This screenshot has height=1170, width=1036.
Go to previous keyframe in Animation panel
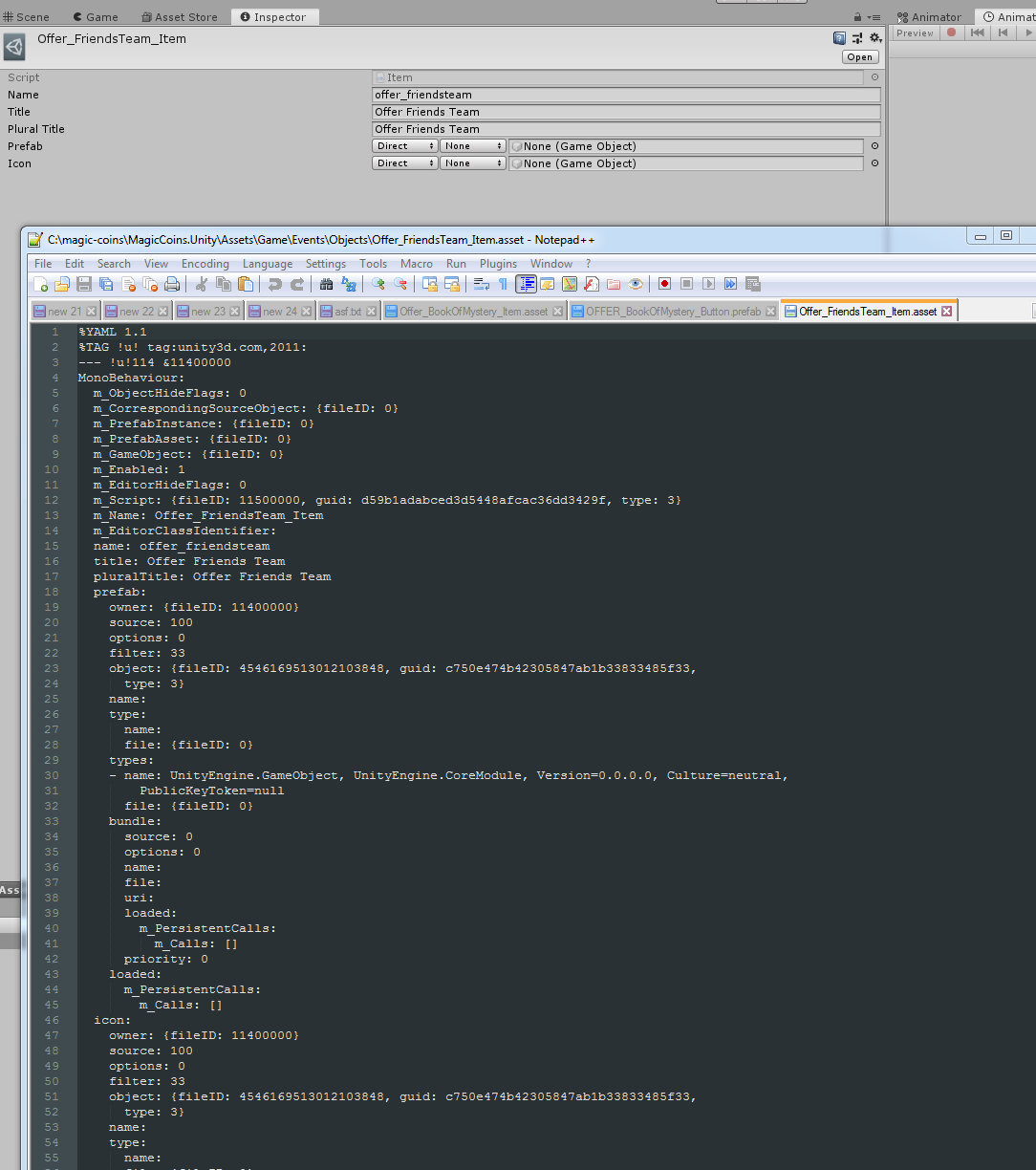[1003, 32]
